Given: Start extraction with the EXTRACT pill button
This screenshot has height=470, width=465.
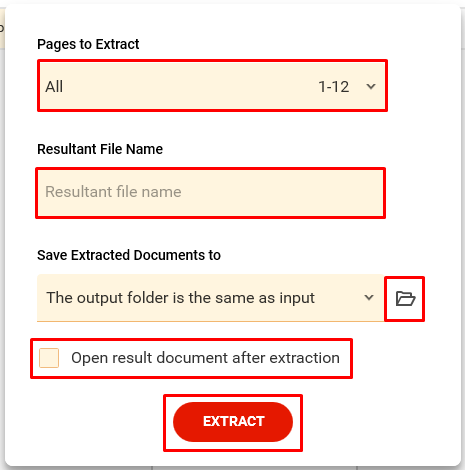Looking at the screenshot, I should pos(233,422).
